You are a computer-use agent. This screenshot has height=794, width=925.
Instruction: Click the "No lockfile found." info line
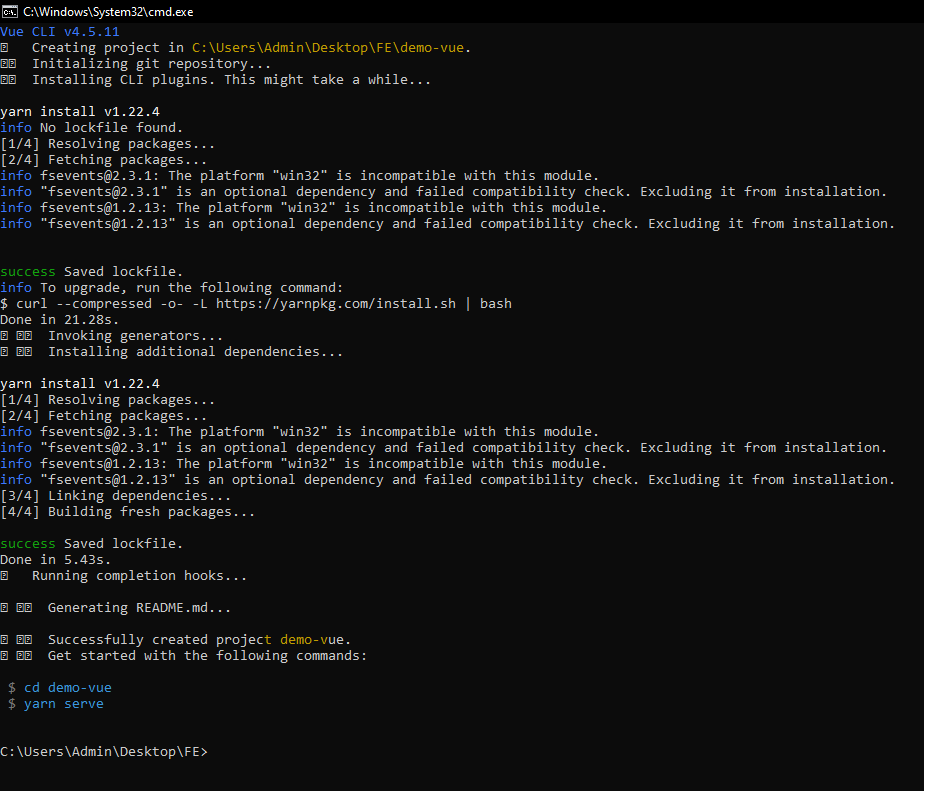(112, 128)
